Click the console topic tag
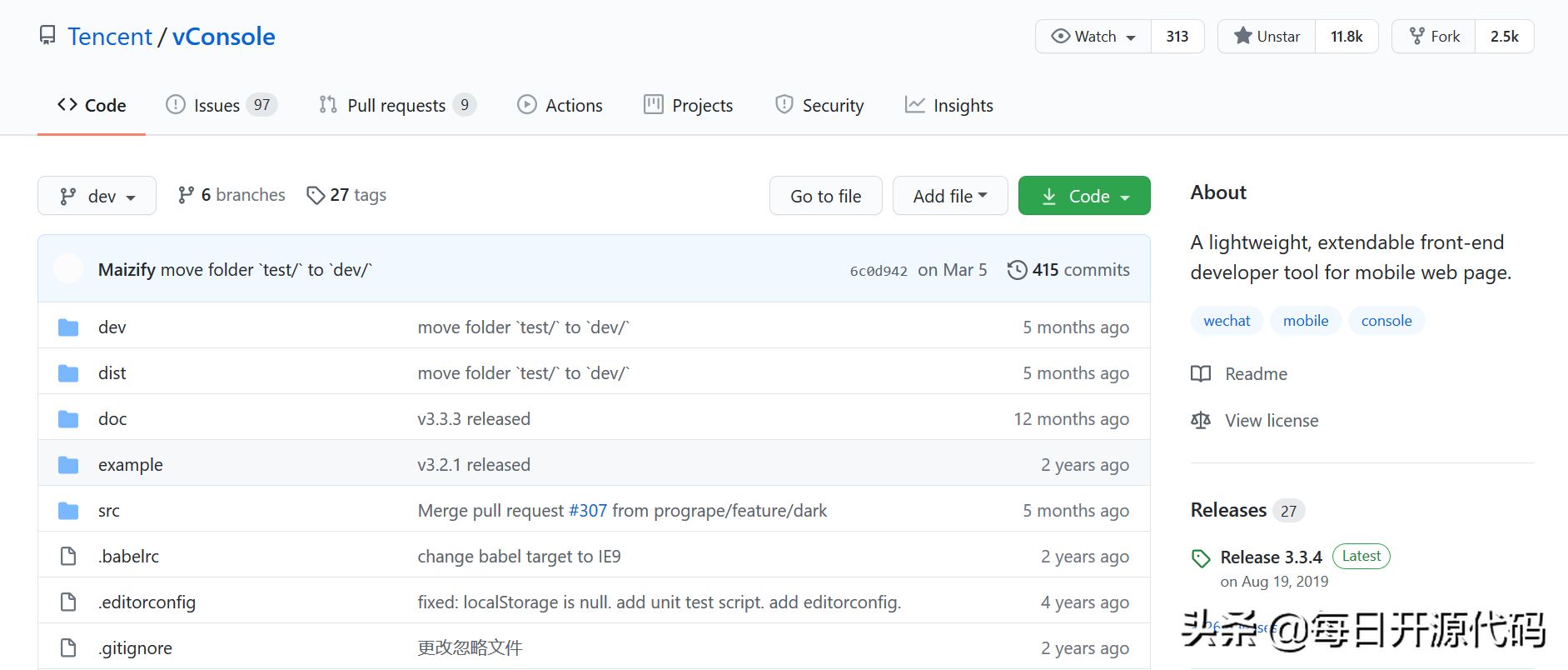This screenshot has height=670, width=1568. coord(1386,321)
